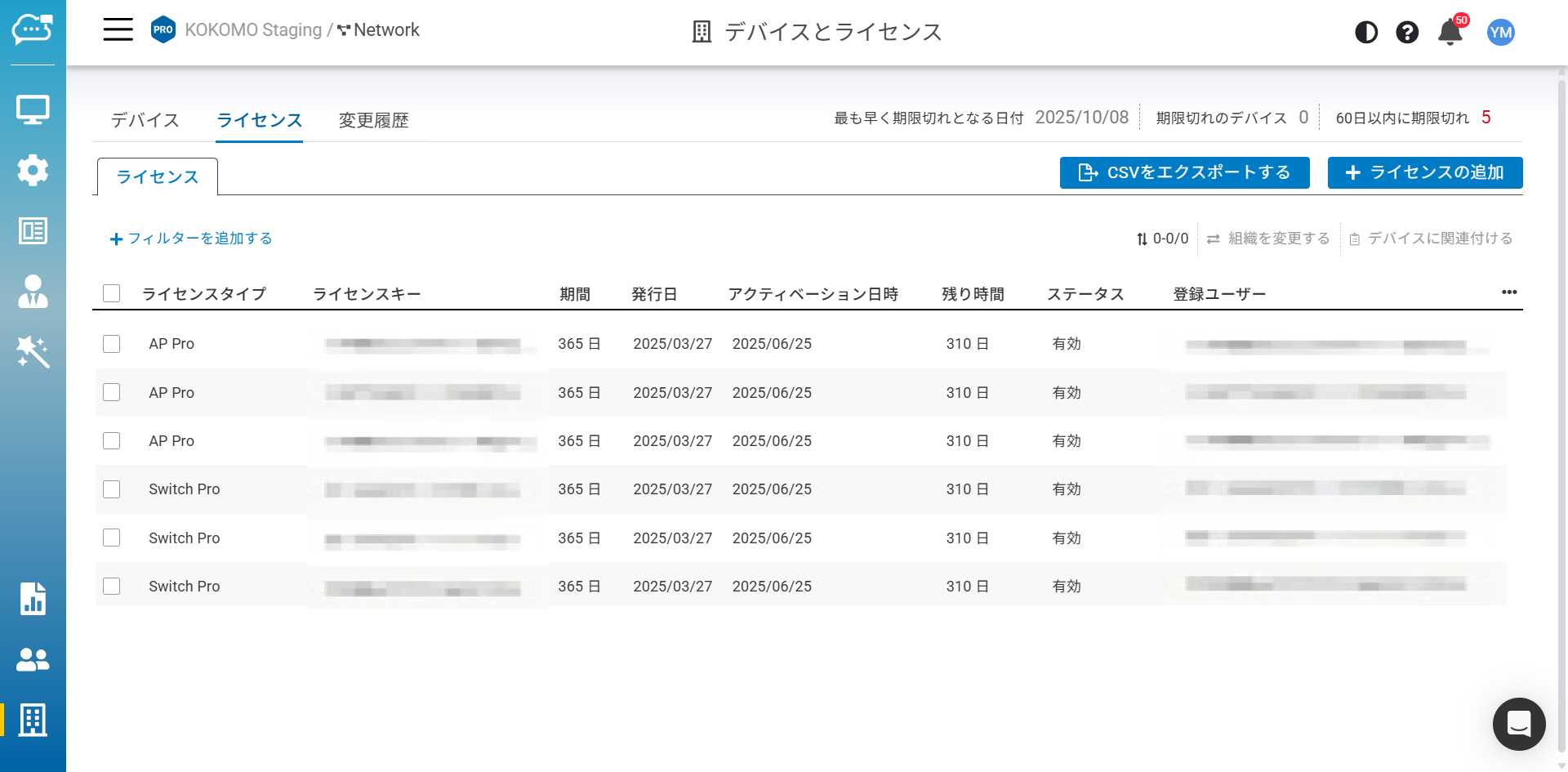Image resolution: width=1568 pixels, height=772 pixels.
Task: Select the first AP Pro license checkbox
Action: click(x=112, y=344)
